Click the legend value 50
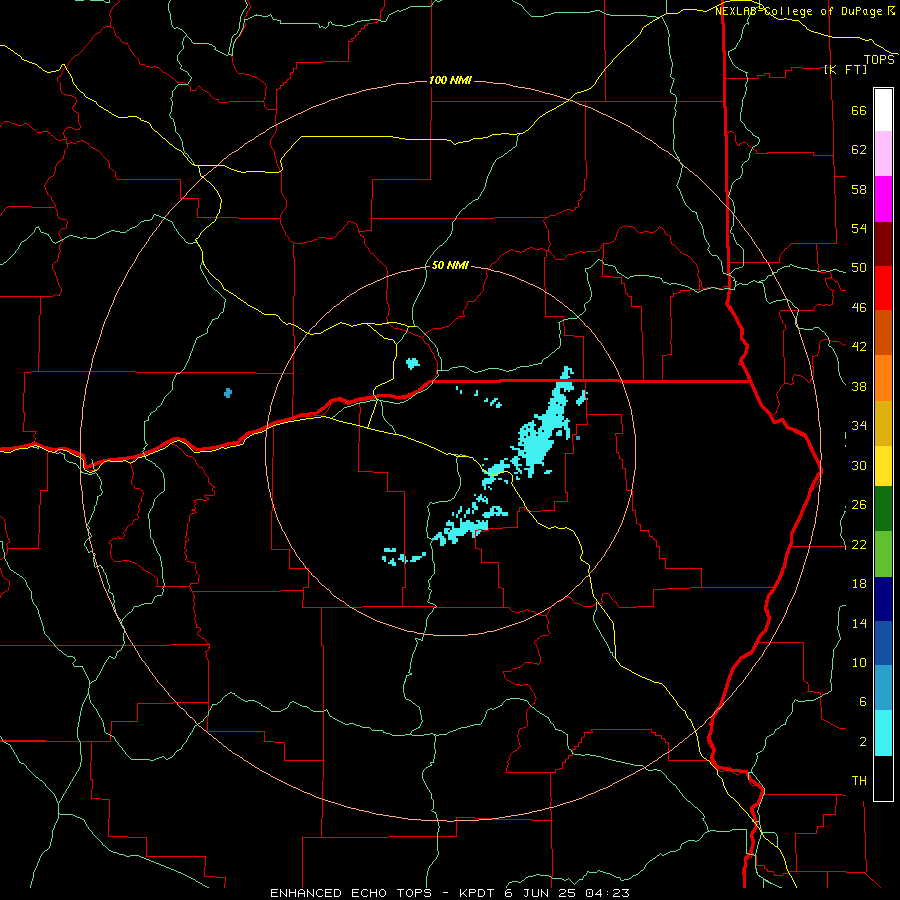The image size is (900, 900). (x=859, y=267)
